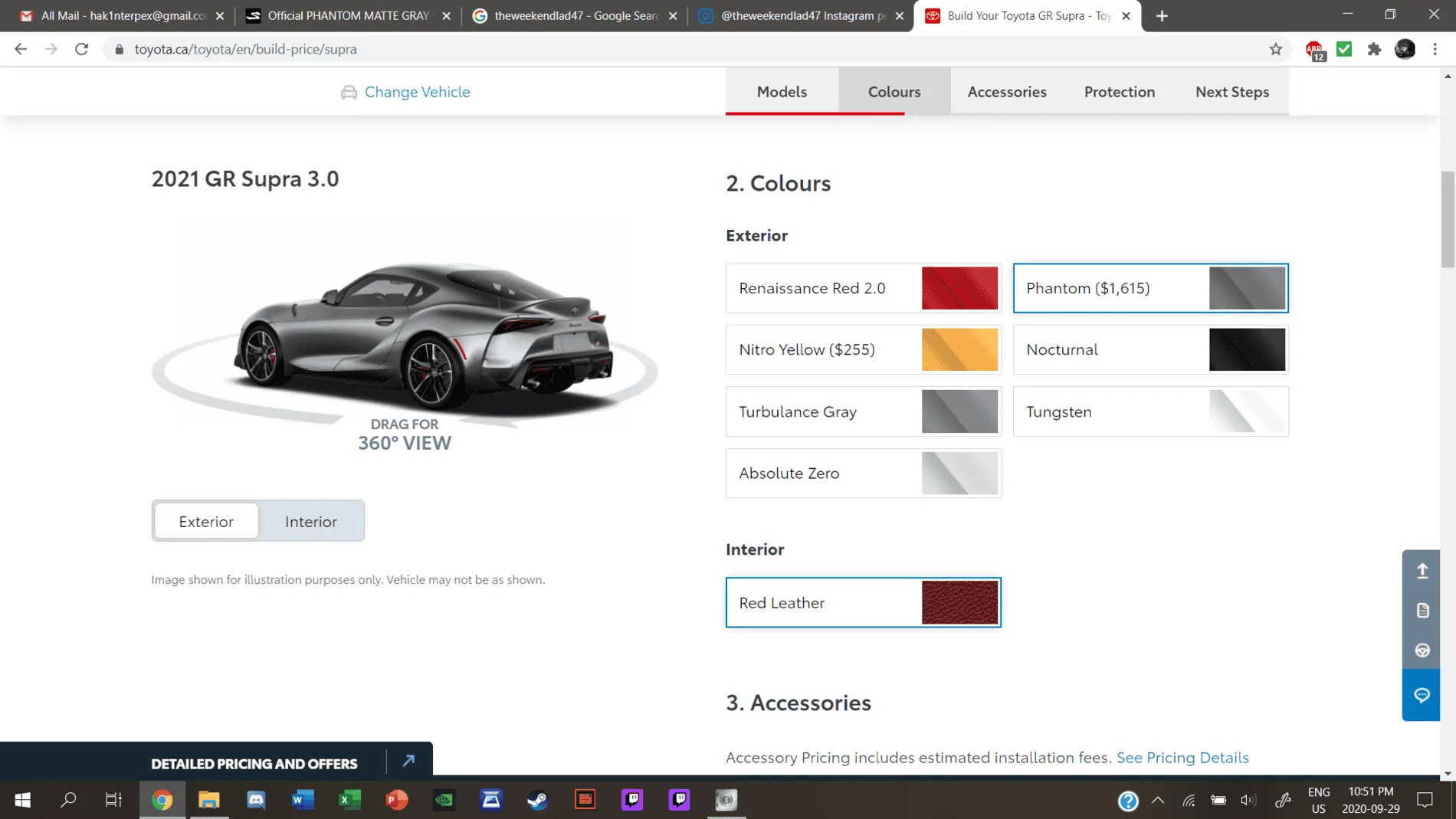Switch to theweekendlad47 Google Search tab

click(574, 16)
